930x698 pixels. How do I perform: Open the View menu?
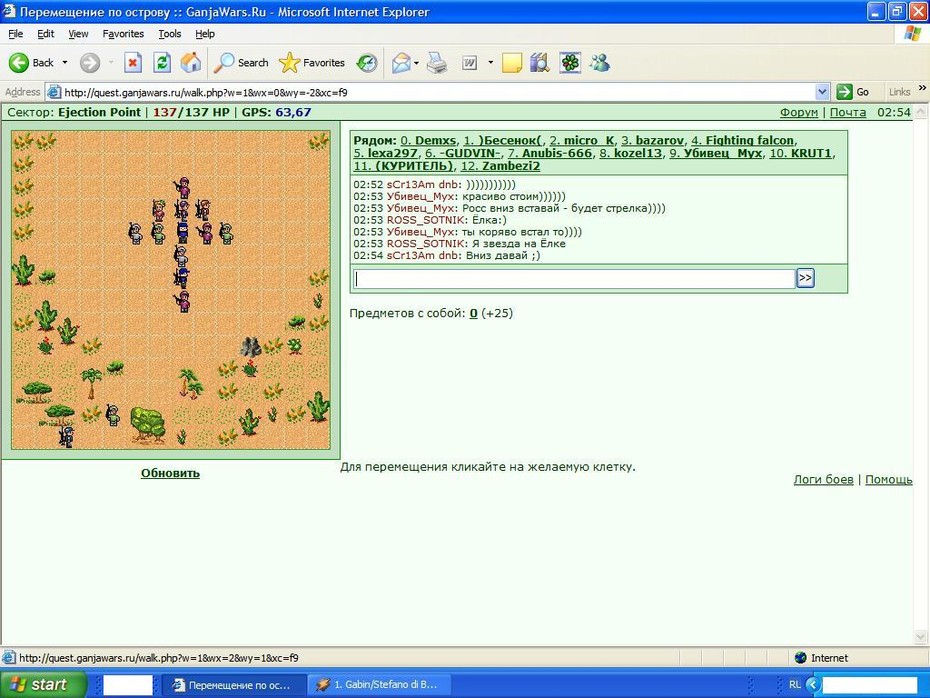pyautogui.click(x=78, y=34)
